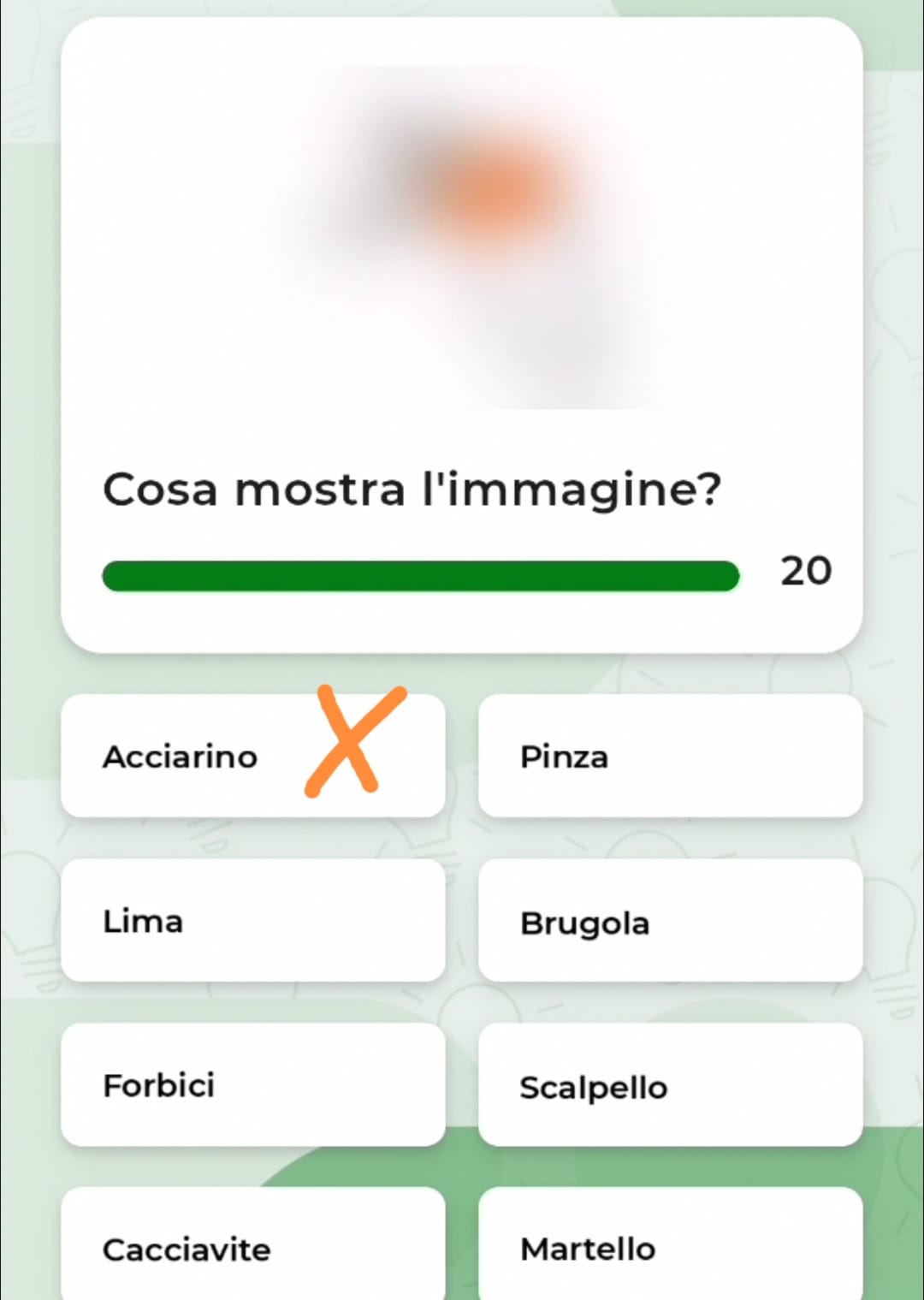Viewport: 924px width, 1300px height.
Task: Click the question text "Cosa mostra l'immagine?"
Action: 412,490
